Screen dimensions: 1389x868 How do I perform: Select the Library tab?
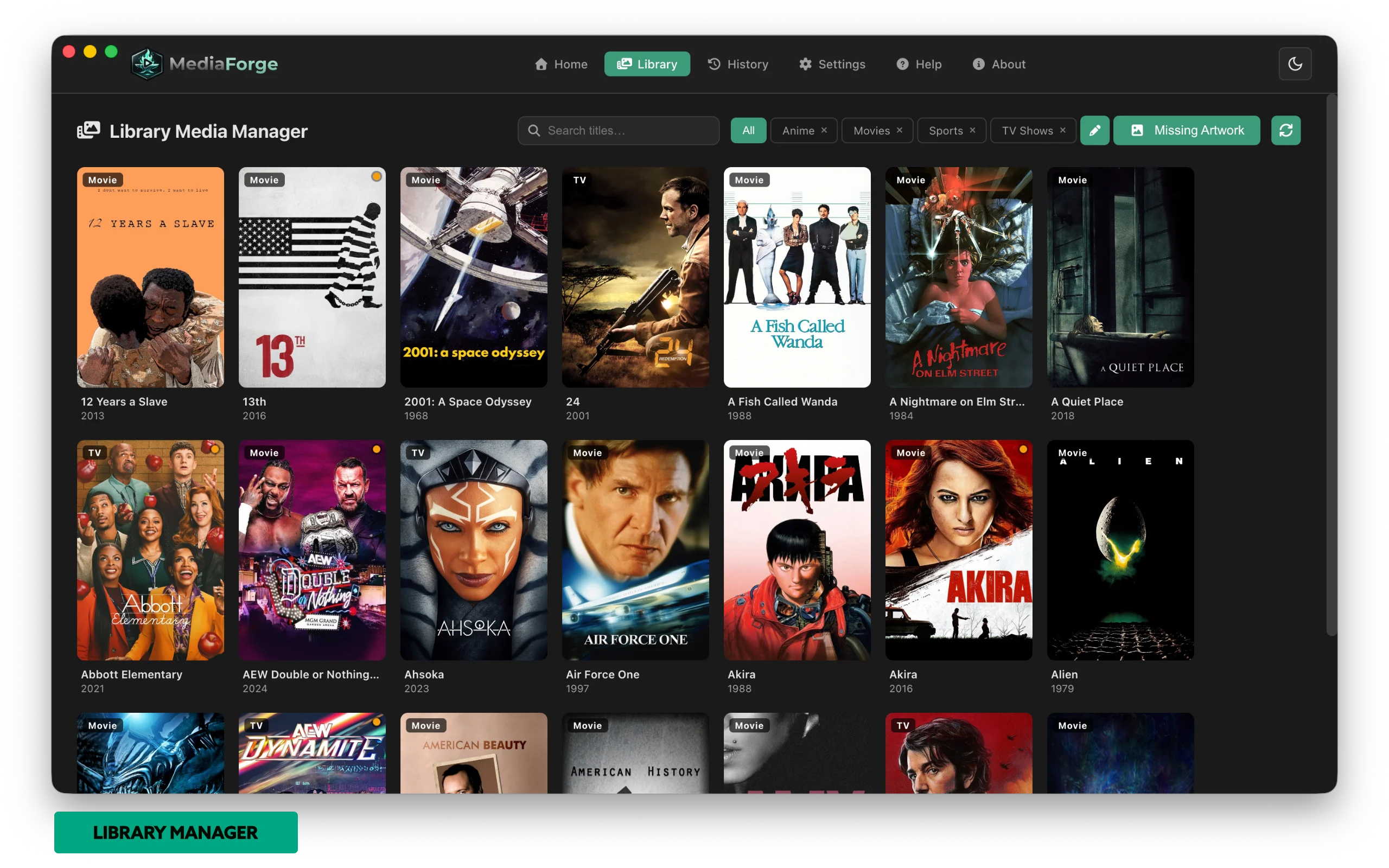(x=647, y=63)
